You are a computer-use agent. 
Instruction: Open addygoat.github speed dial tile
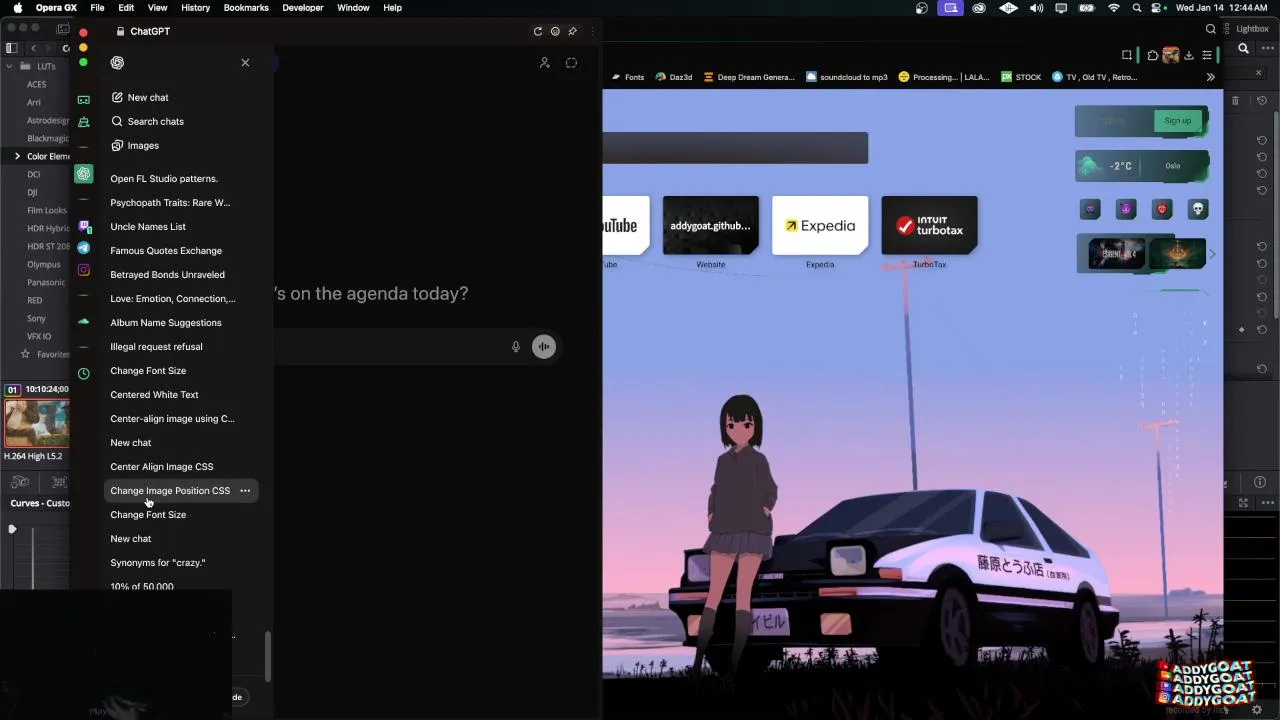point(711,226)
